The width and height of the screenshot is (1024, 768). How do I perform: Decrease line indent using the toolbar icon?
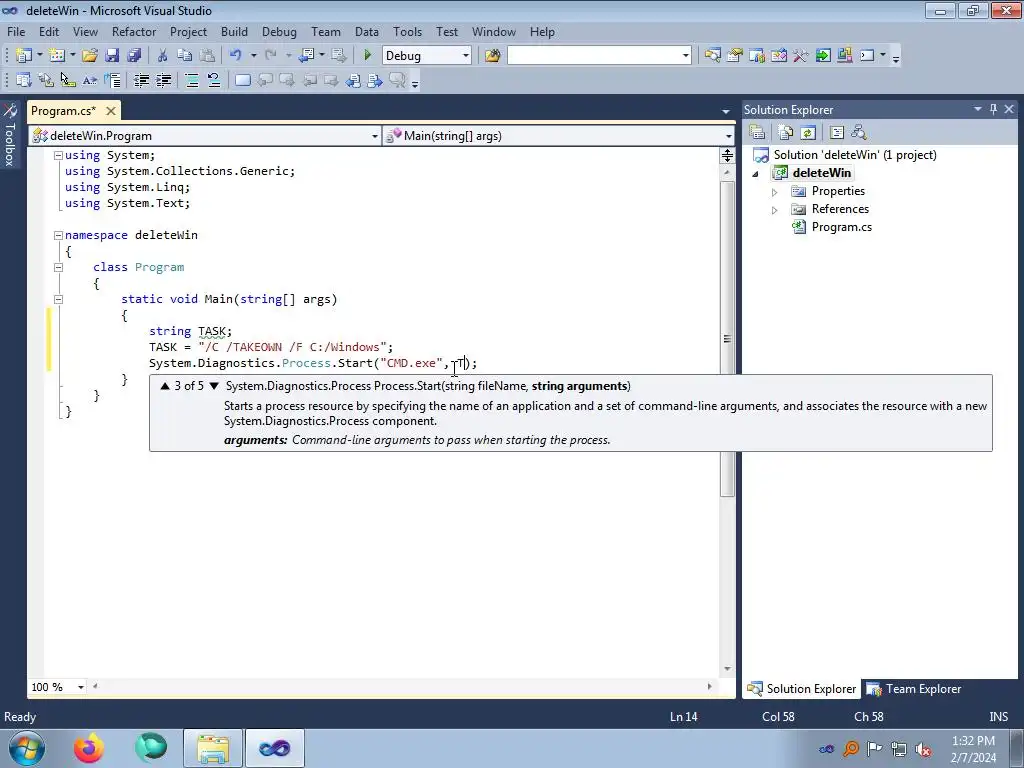pos(141,80)
